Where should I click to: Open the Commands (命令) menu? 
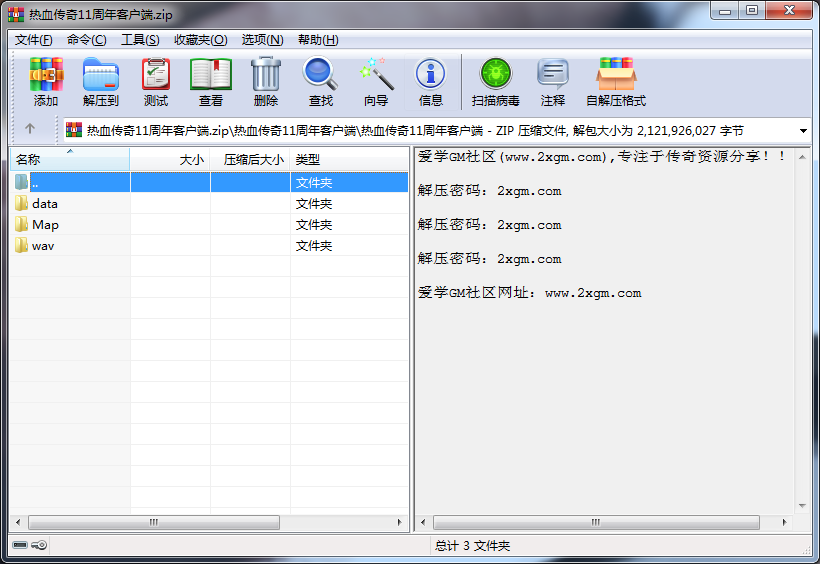87,40
